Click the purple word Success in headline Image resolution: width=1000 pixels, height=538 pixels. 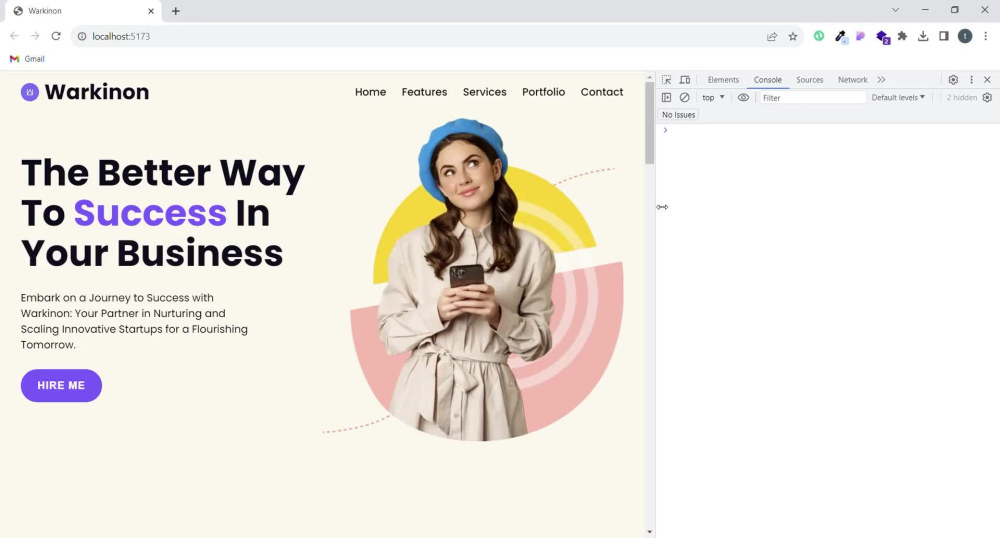[x=150, y=213]
